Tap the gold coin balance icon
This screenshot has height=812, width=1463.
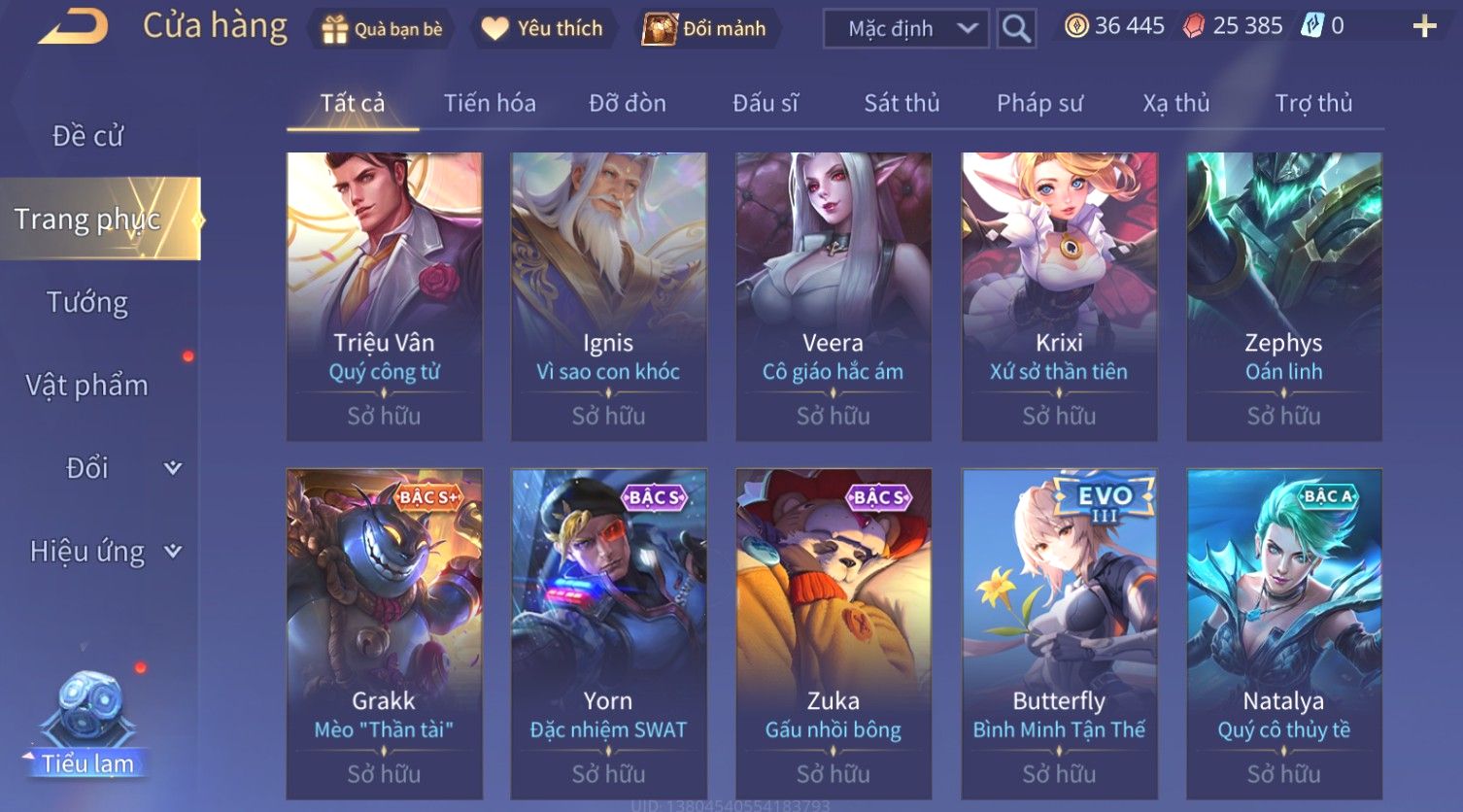click(x=1076, y=26)
